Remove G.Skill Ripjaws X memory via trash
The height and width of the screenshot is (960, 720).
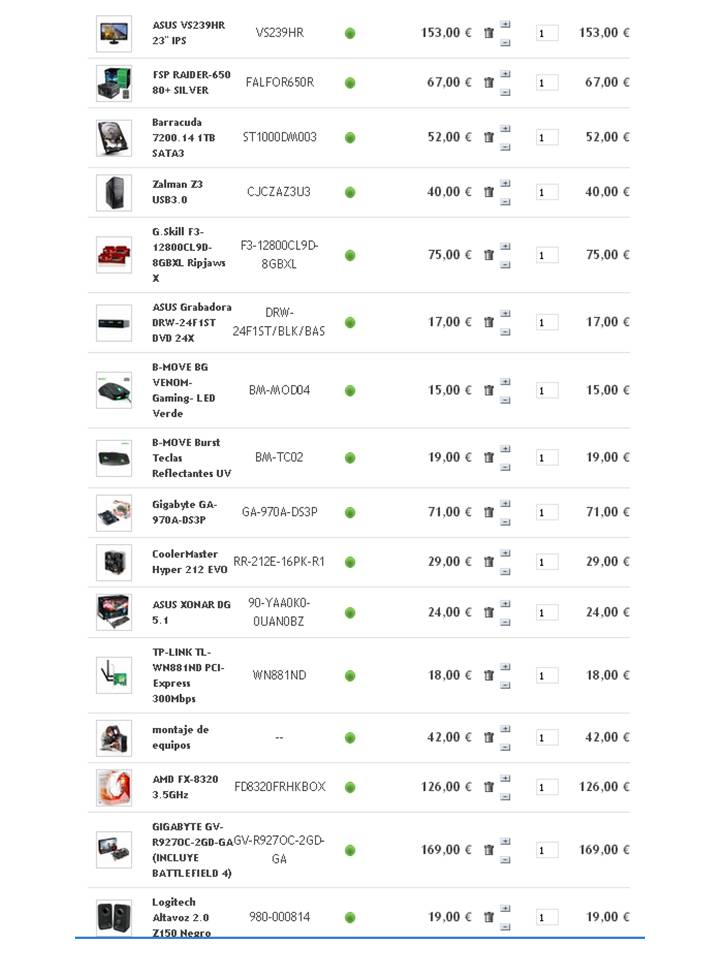[x=489, y=255]
